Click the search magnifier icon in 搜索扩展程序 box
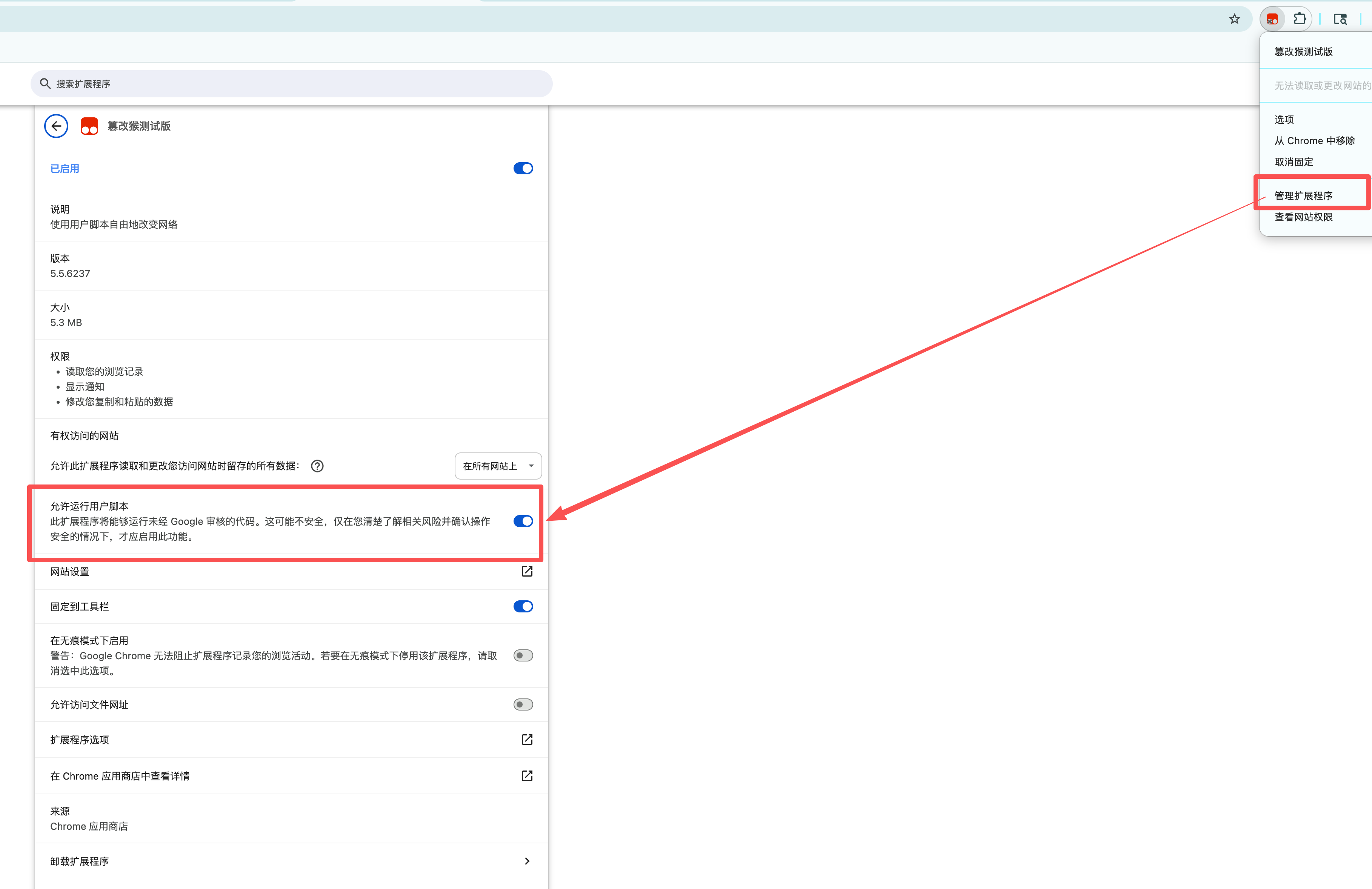 click(x=45, y=84)
